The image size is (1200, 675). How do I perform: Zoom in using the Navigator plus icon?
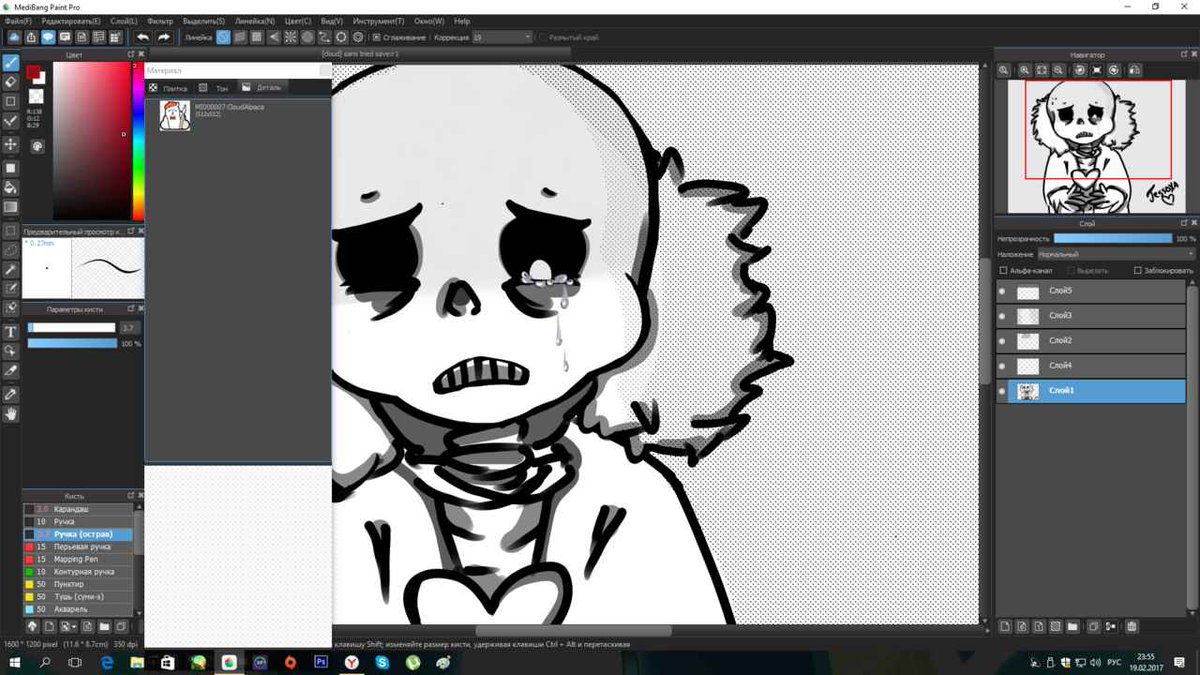(1023, 70)
